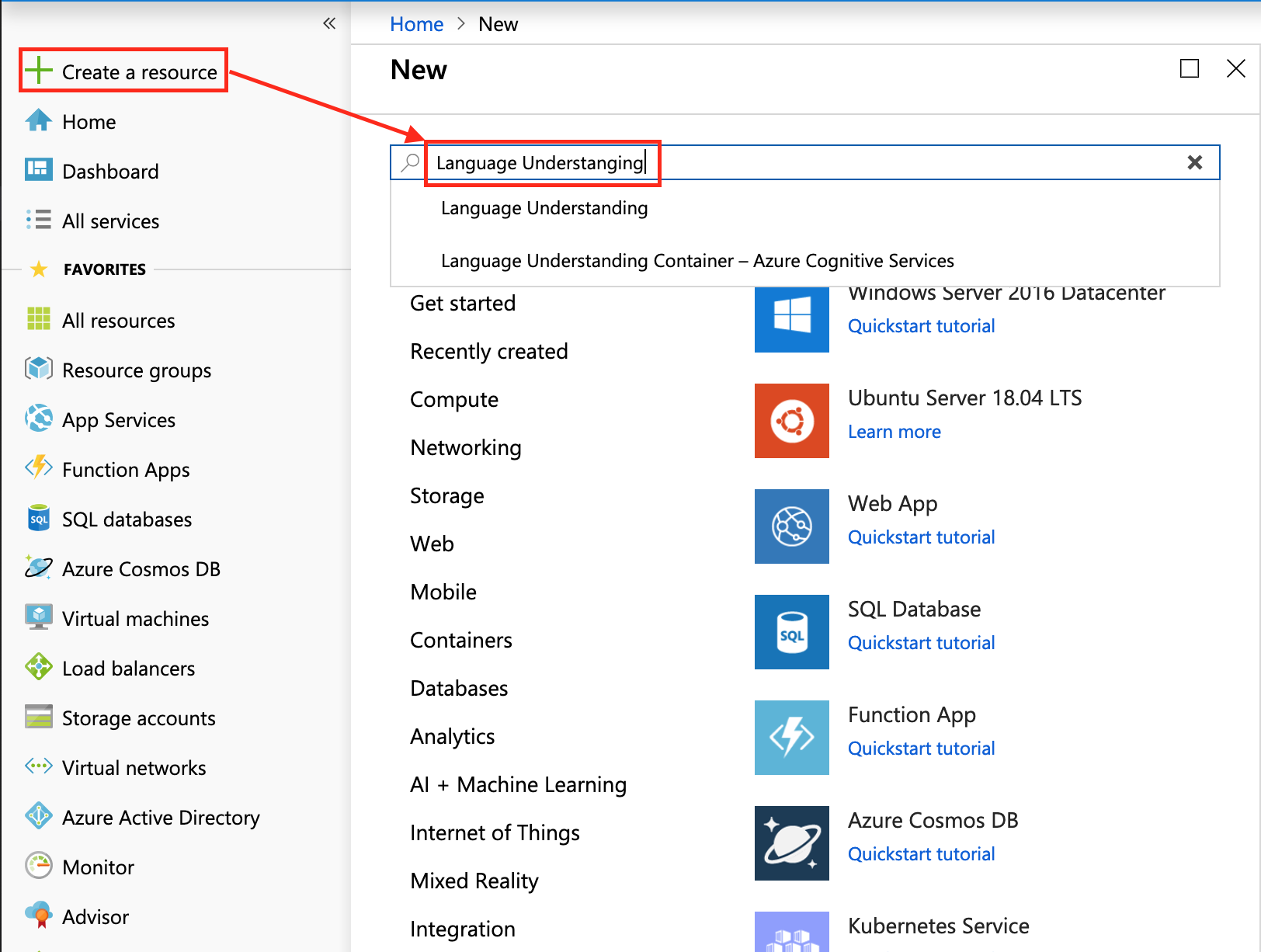Viewport: 1261px width, 952px height.
Task: Click the Ubuntu Server 18.04 LTS title
Action: (965, 398)
